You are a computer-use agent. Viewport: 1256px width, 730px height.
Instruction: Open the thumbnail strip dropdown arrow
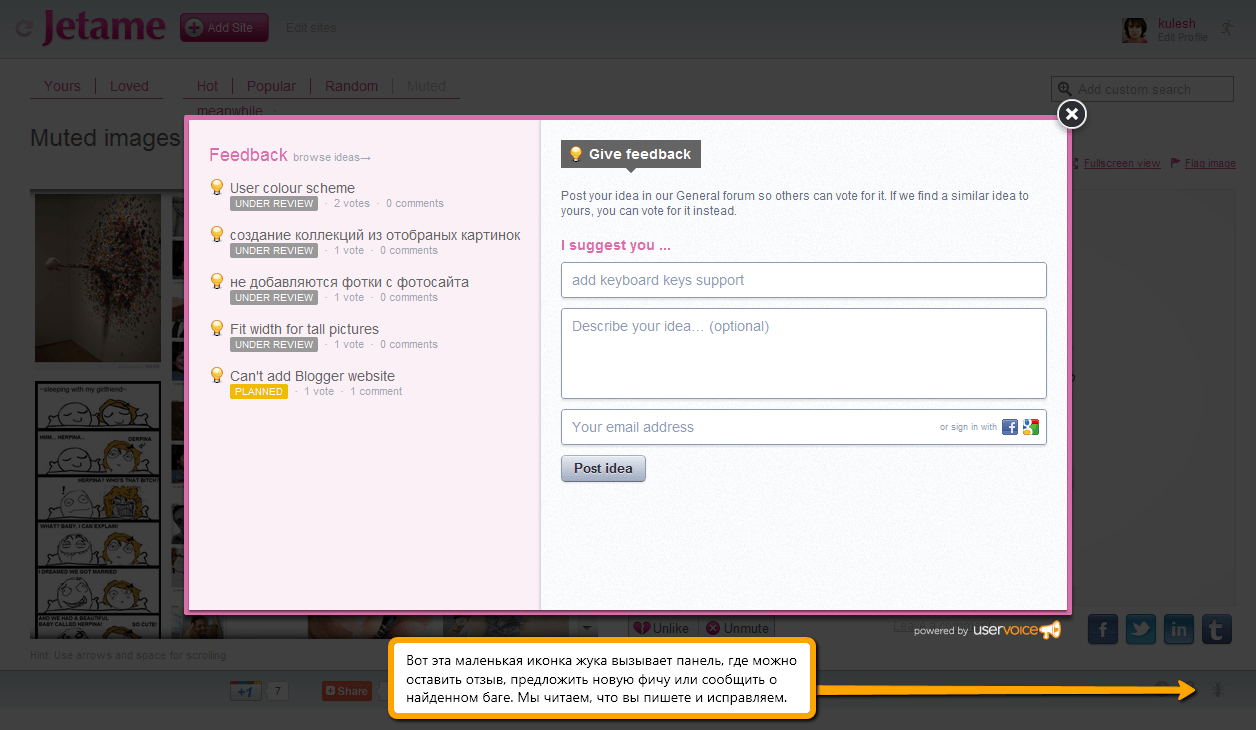(x=587, y=628)
